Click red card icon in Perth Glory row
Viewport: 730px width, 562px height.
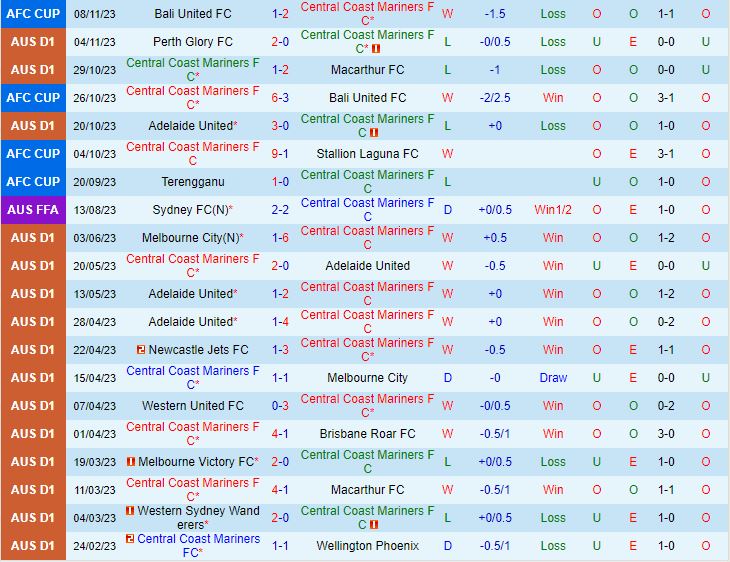pos(376,49)
